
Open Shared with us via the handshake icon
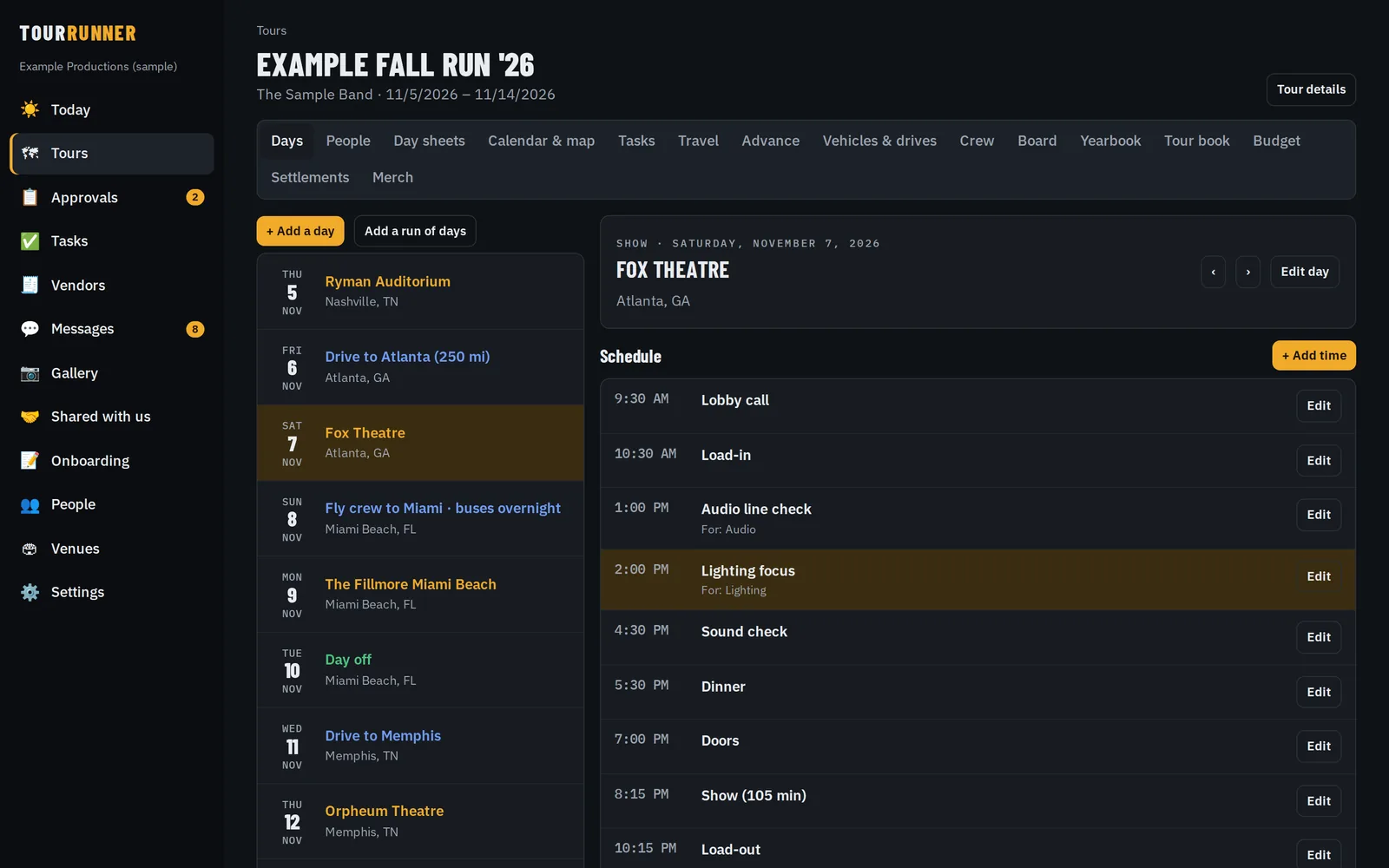coord(30,417)
